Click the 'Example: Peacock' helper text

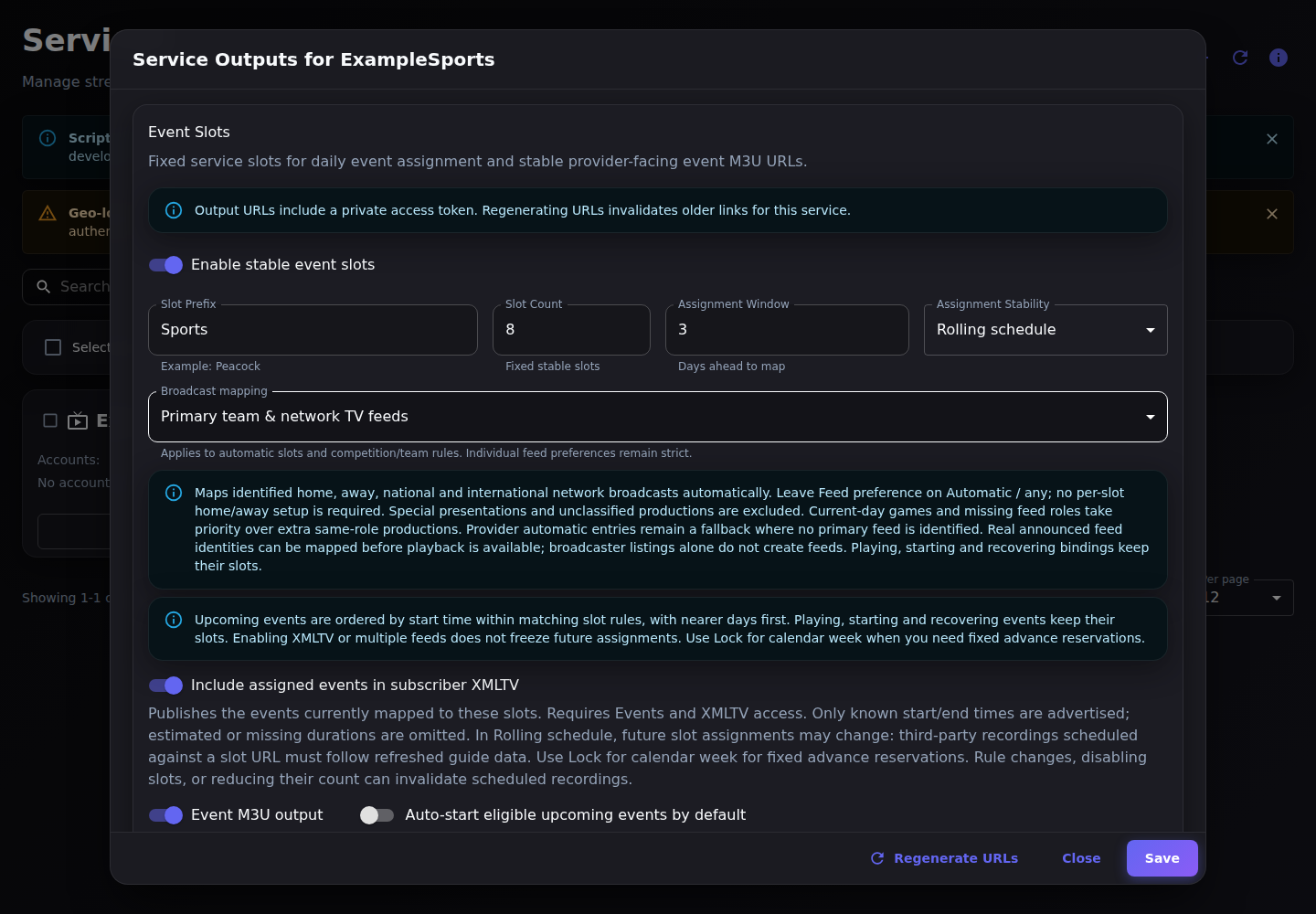point(210,367)
